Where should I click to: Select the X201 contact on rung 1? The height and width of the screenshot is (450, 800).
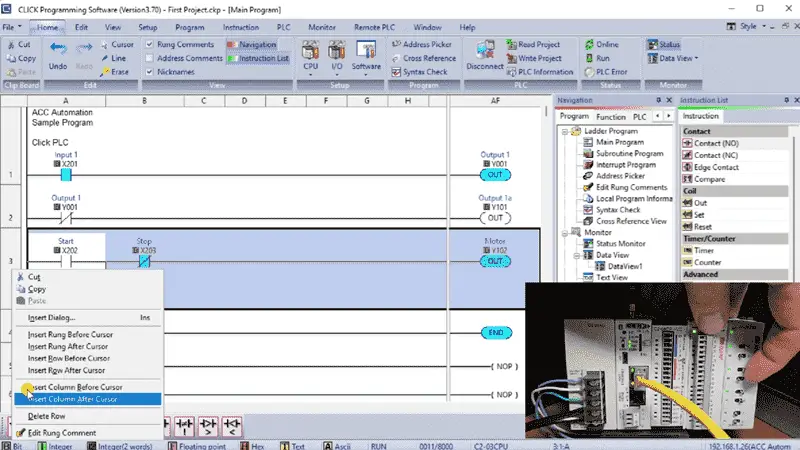click(x=66, y=175)
